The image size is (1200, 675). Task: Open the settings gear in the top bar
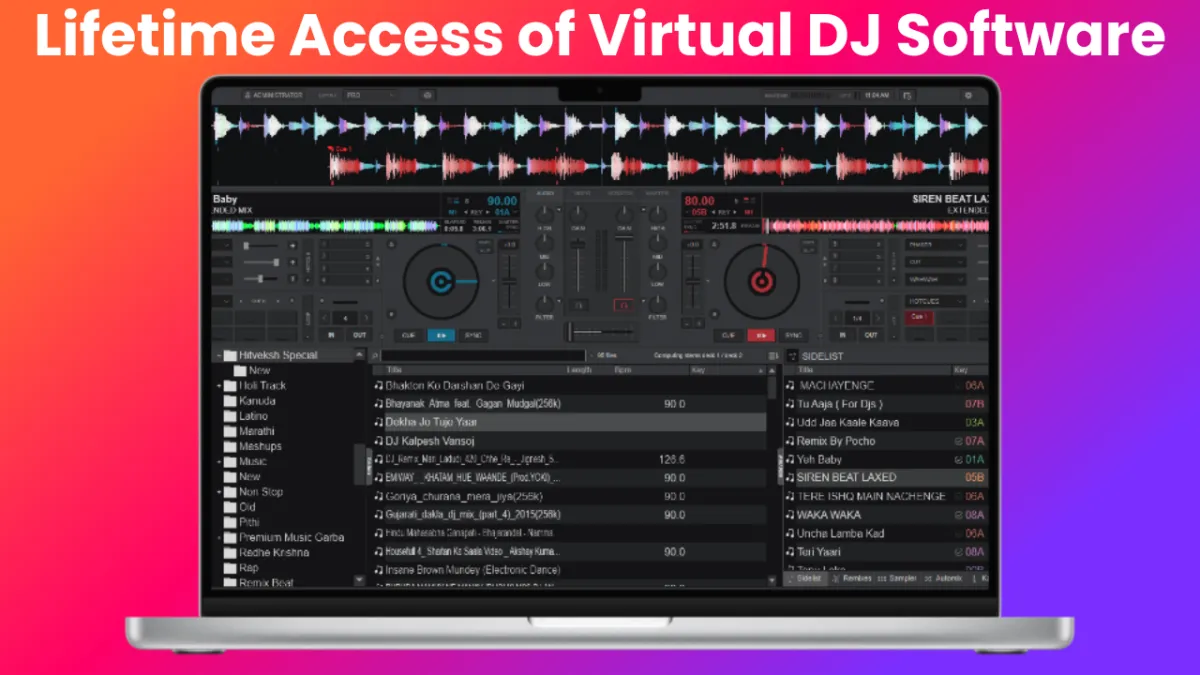967,95
